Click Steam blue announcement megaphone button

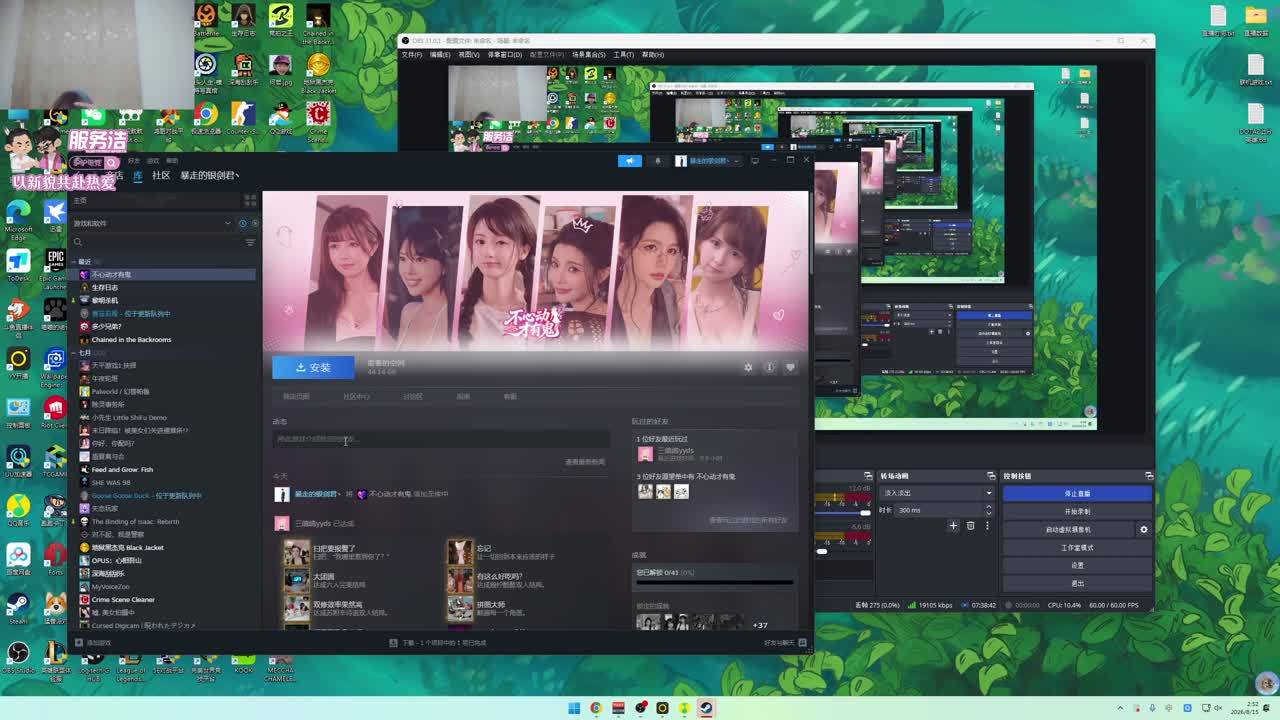(x=630, y=160)
